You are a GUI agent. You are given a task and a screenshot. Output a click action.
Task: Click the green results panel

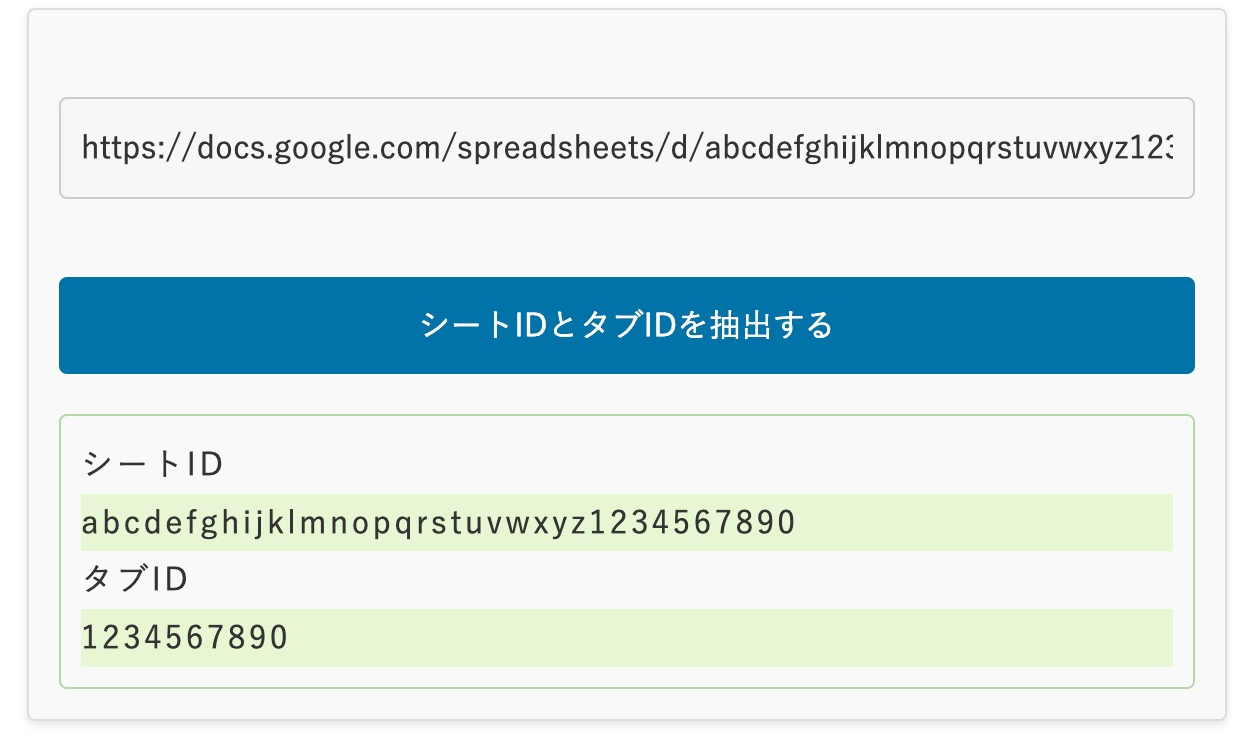click(x=626, y=550)
